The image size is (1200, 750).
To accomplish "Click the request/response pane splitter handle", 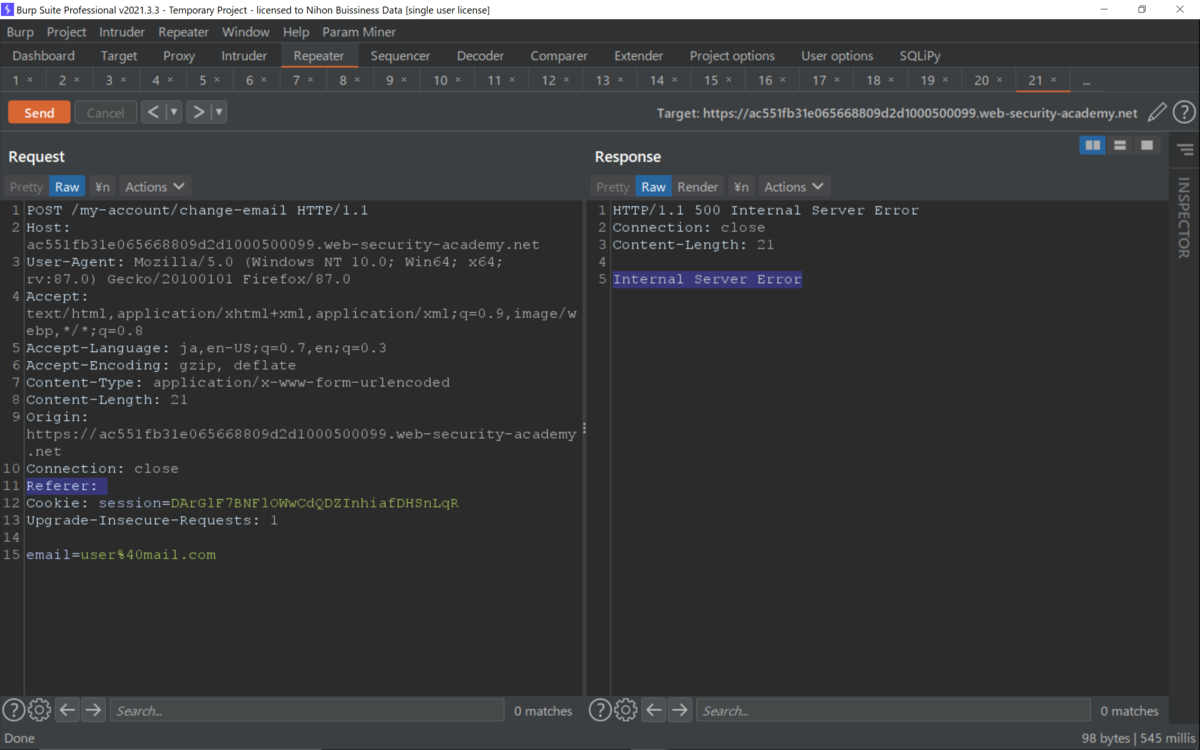I will coord(585,427).
